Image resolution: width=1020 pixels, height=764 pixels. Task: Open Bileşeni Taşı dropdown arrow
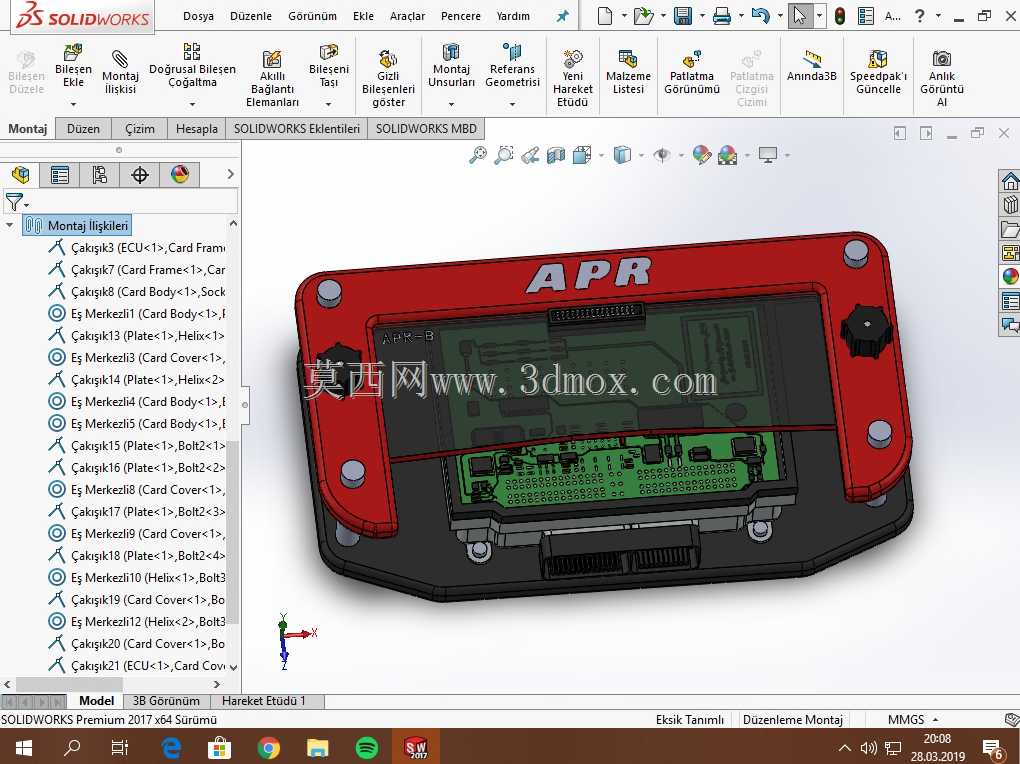click(x=329, y=104)
